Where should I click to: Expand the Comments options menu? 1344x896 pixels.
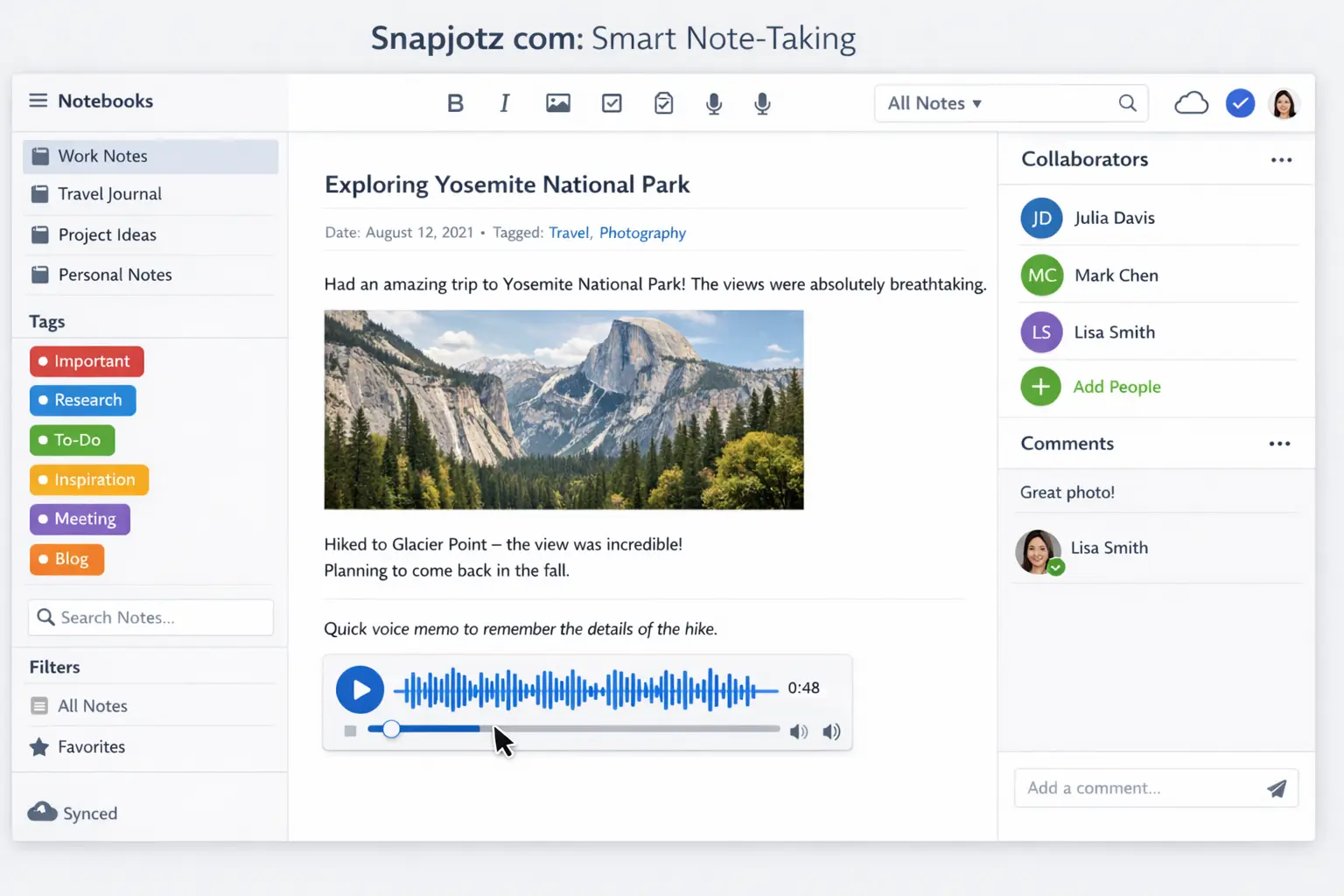1279,444
